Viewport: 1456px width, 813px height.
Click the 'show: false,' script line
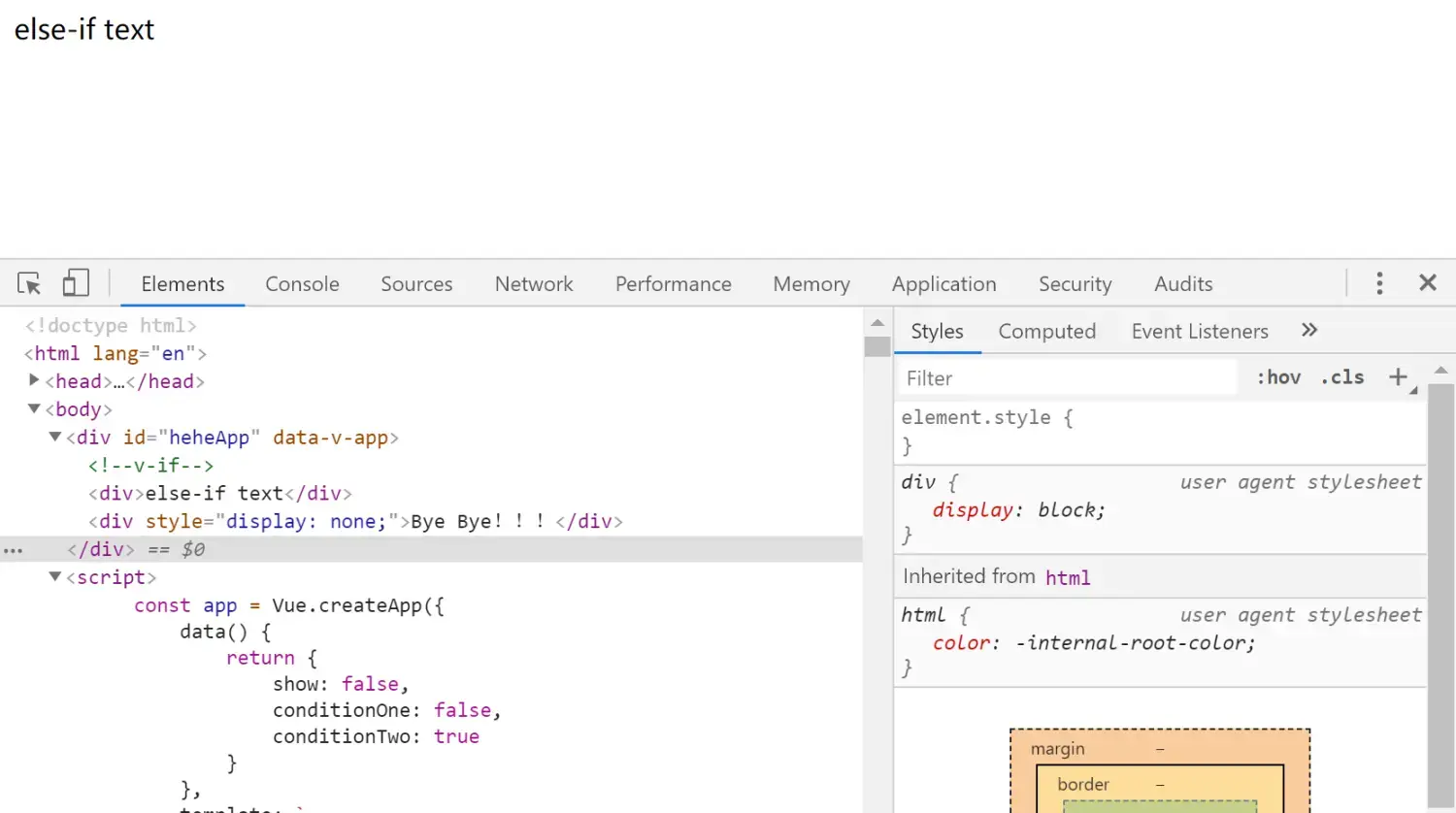[341, 684]
